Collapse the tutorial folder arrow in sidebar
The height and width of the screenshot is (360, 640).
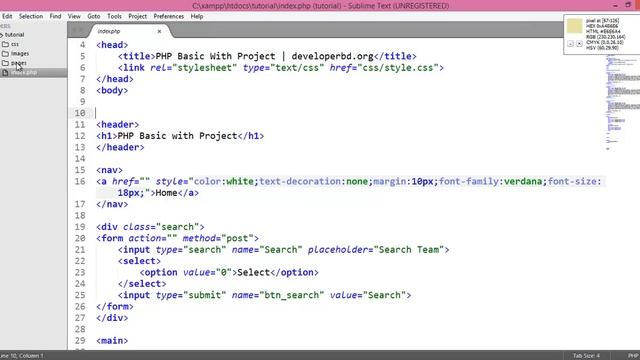(2, 35)
